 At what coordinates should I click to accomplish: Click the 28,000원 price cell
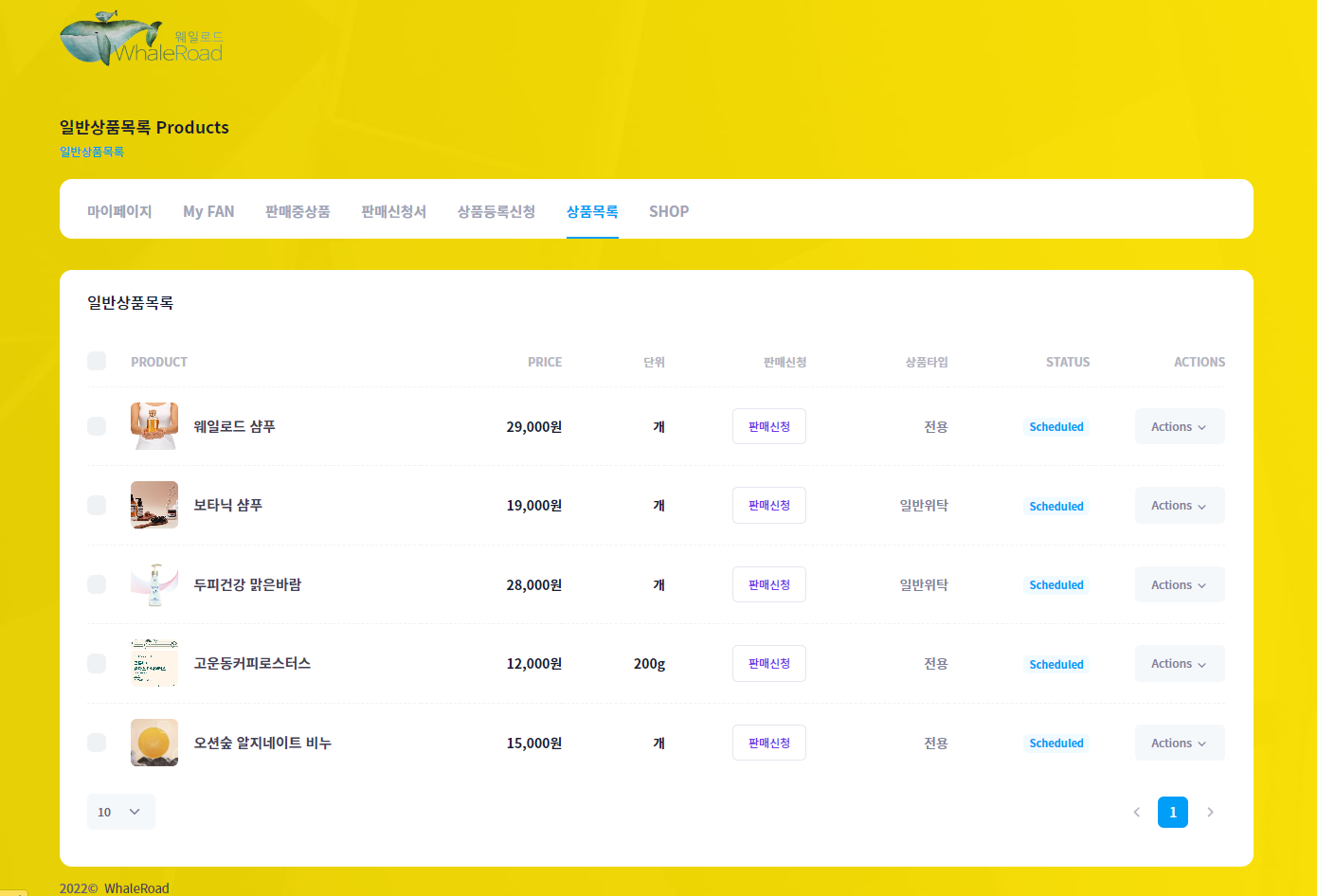534,584
